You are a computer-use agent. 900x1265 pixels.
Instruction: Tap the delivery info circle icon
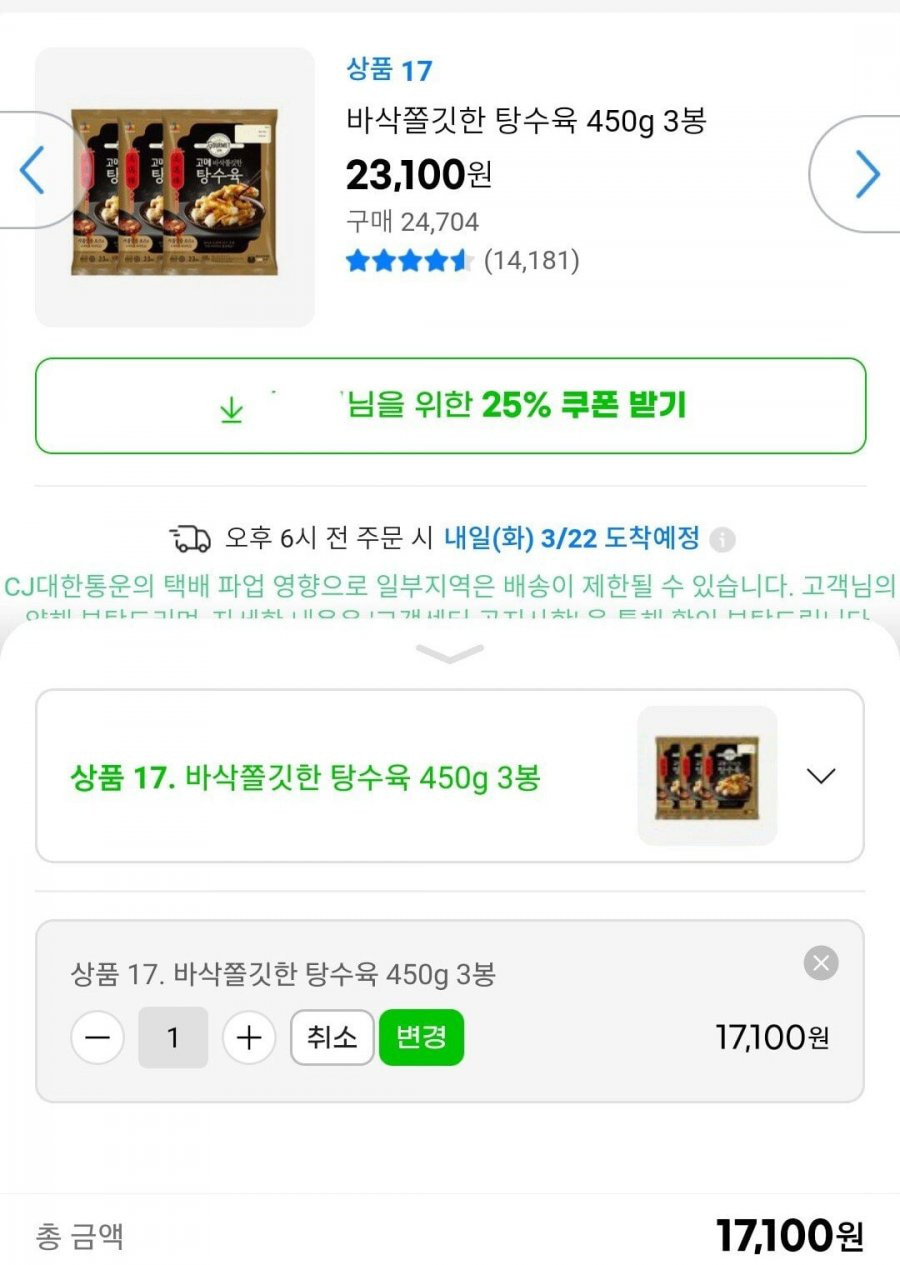tap(722, 540)
